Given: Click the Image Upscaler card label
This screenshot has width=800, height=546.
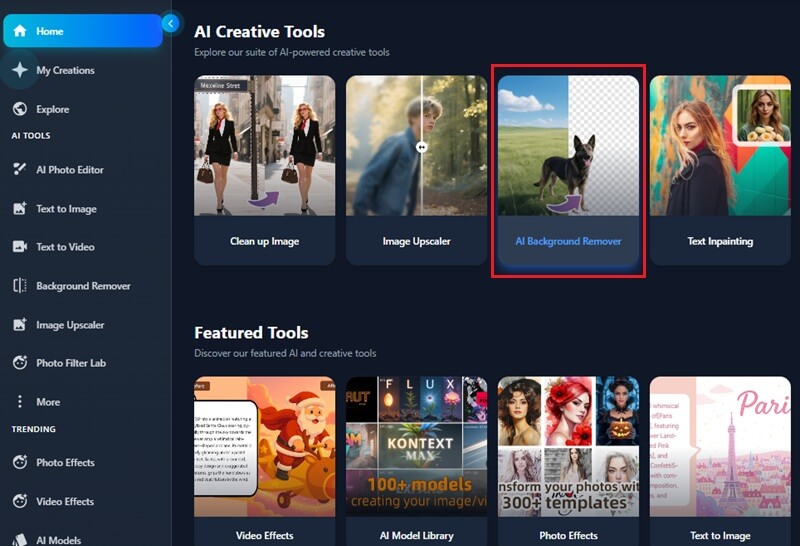Looking at the screenshot, I should pyautogui.click(x=416, y=241).
